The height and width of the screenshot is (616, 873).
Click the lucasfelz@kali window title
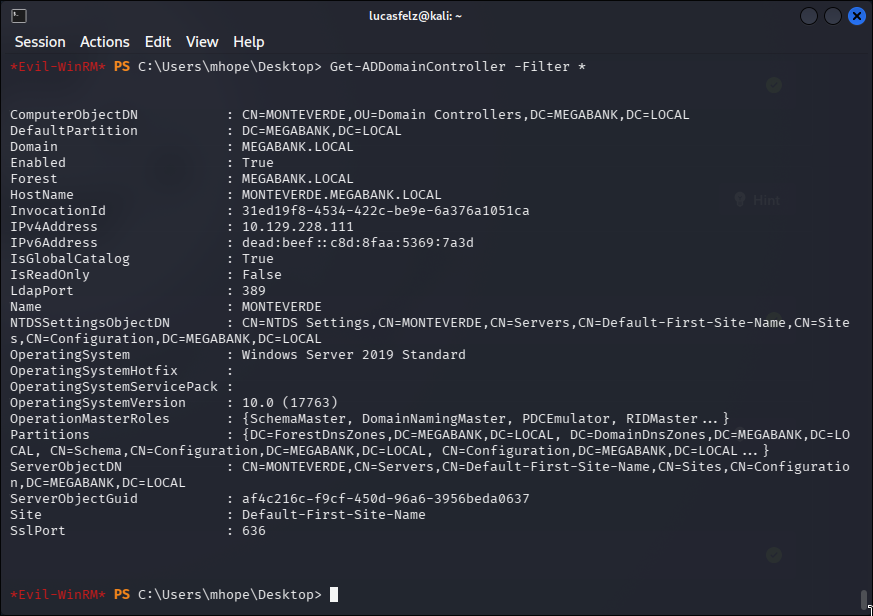pyautogui.click(x=415, y=16)
